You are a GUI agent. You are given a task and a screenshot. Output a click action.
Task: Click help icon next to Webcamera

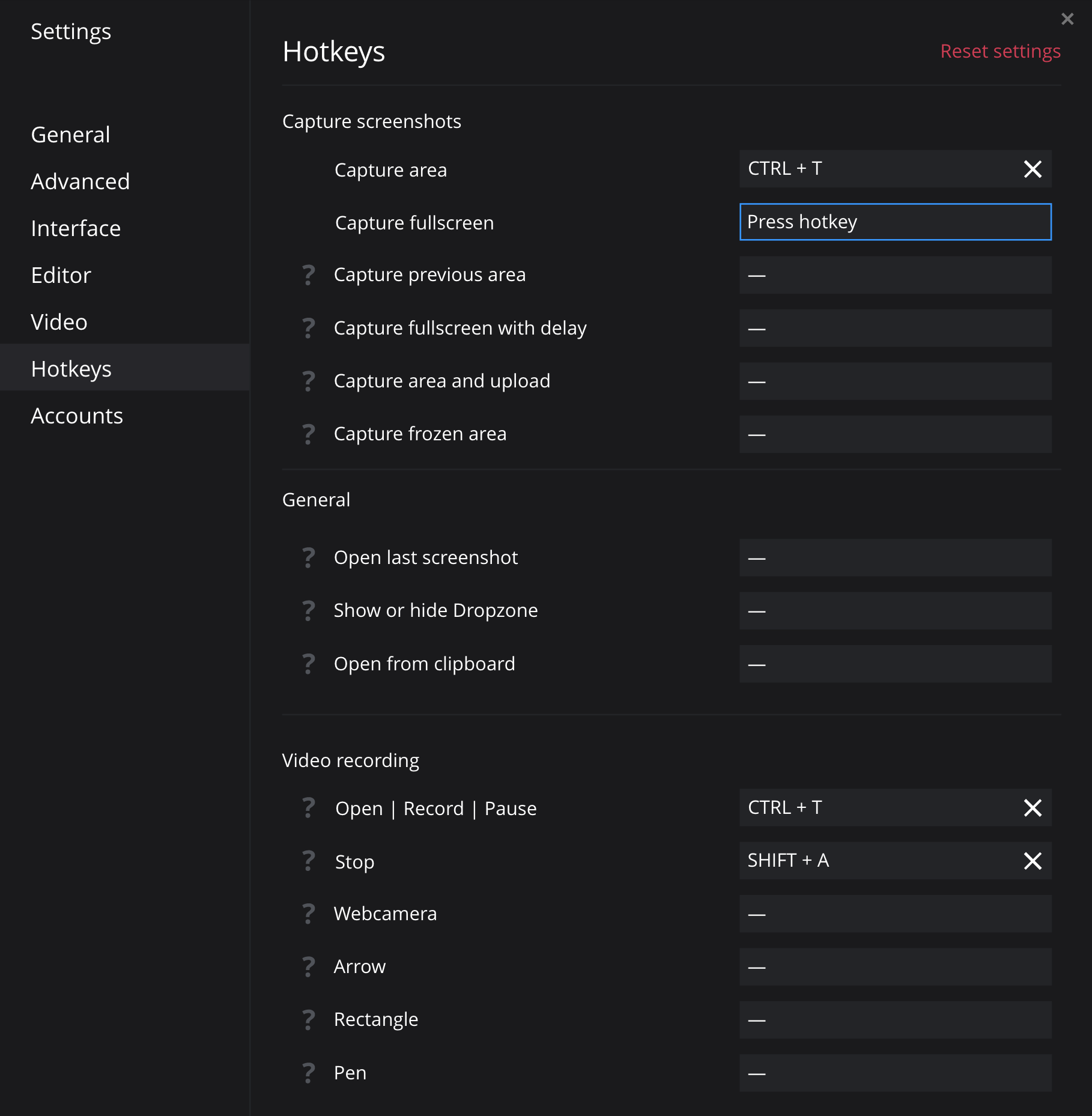click(x=308, y=914)
